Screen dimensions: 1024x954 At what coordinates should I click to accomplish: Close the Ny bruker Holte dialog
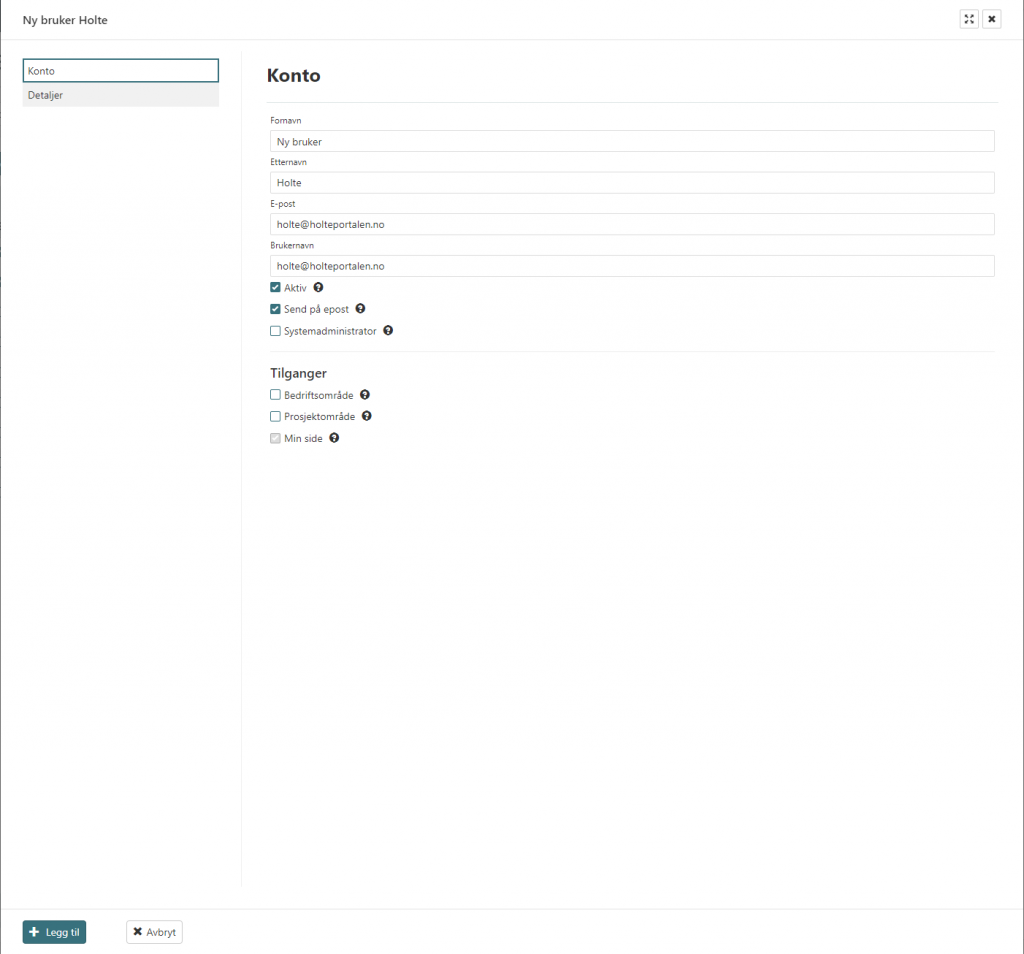(991, 19)
